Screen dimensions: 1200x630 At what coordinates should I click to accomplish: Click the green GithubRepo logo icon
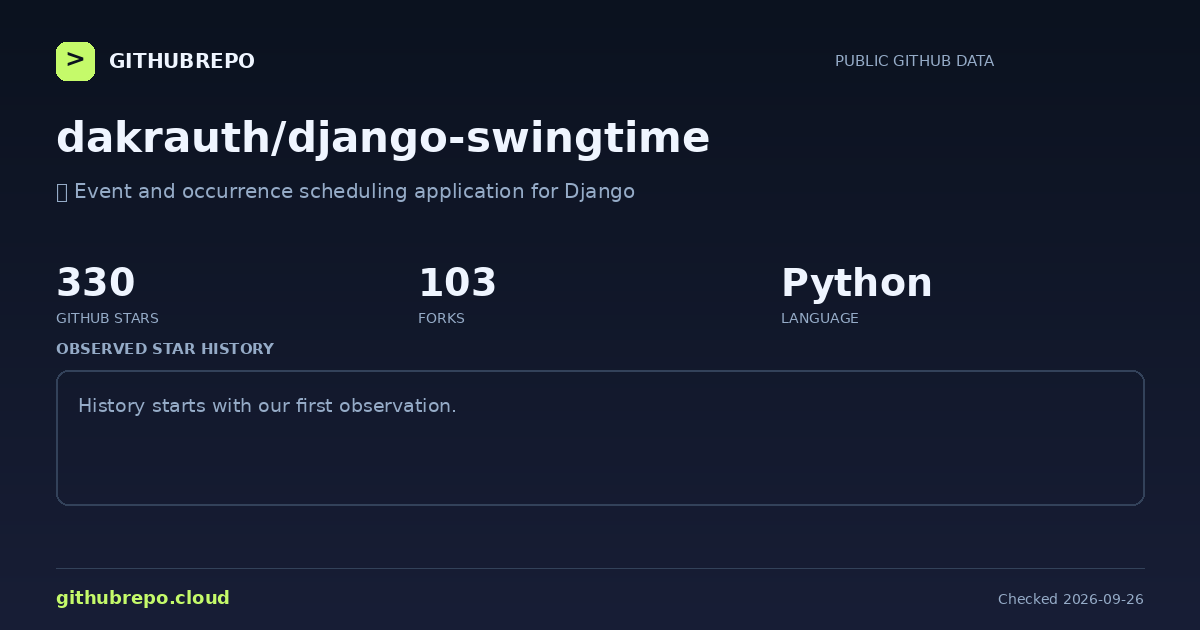pos(75,61)
